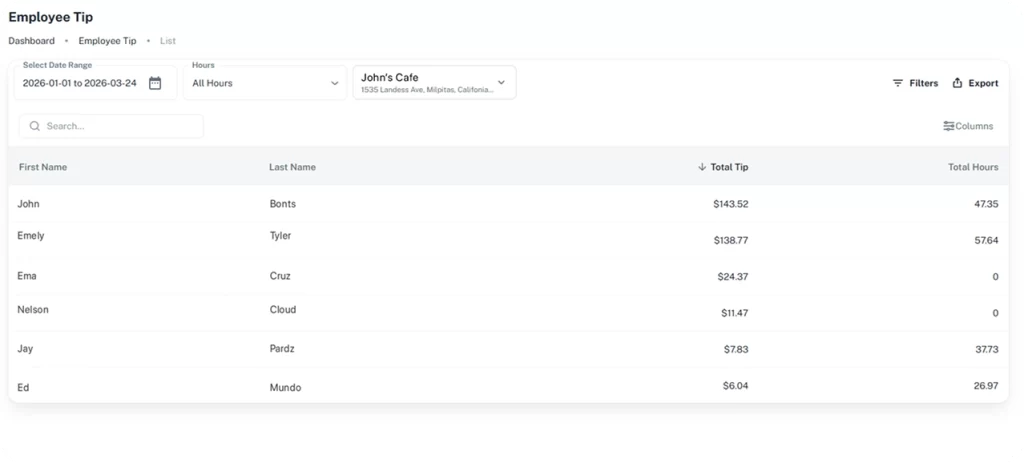
Task: Go to Dashboard breadcrumb
Action: pos(31,41)
